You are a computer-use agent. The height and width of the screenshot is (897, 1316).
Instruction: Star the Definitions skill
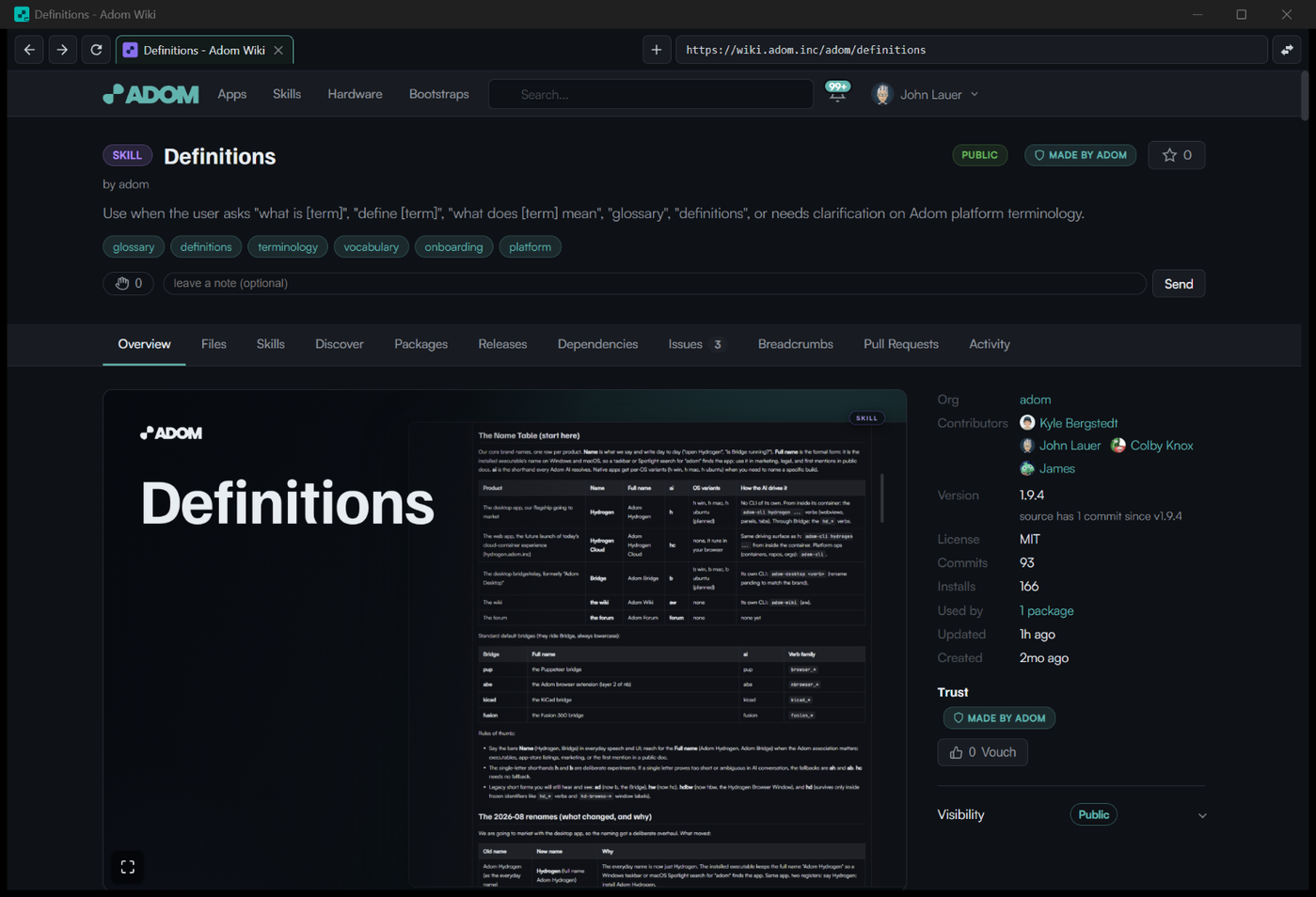click(x=1177, y=155)
